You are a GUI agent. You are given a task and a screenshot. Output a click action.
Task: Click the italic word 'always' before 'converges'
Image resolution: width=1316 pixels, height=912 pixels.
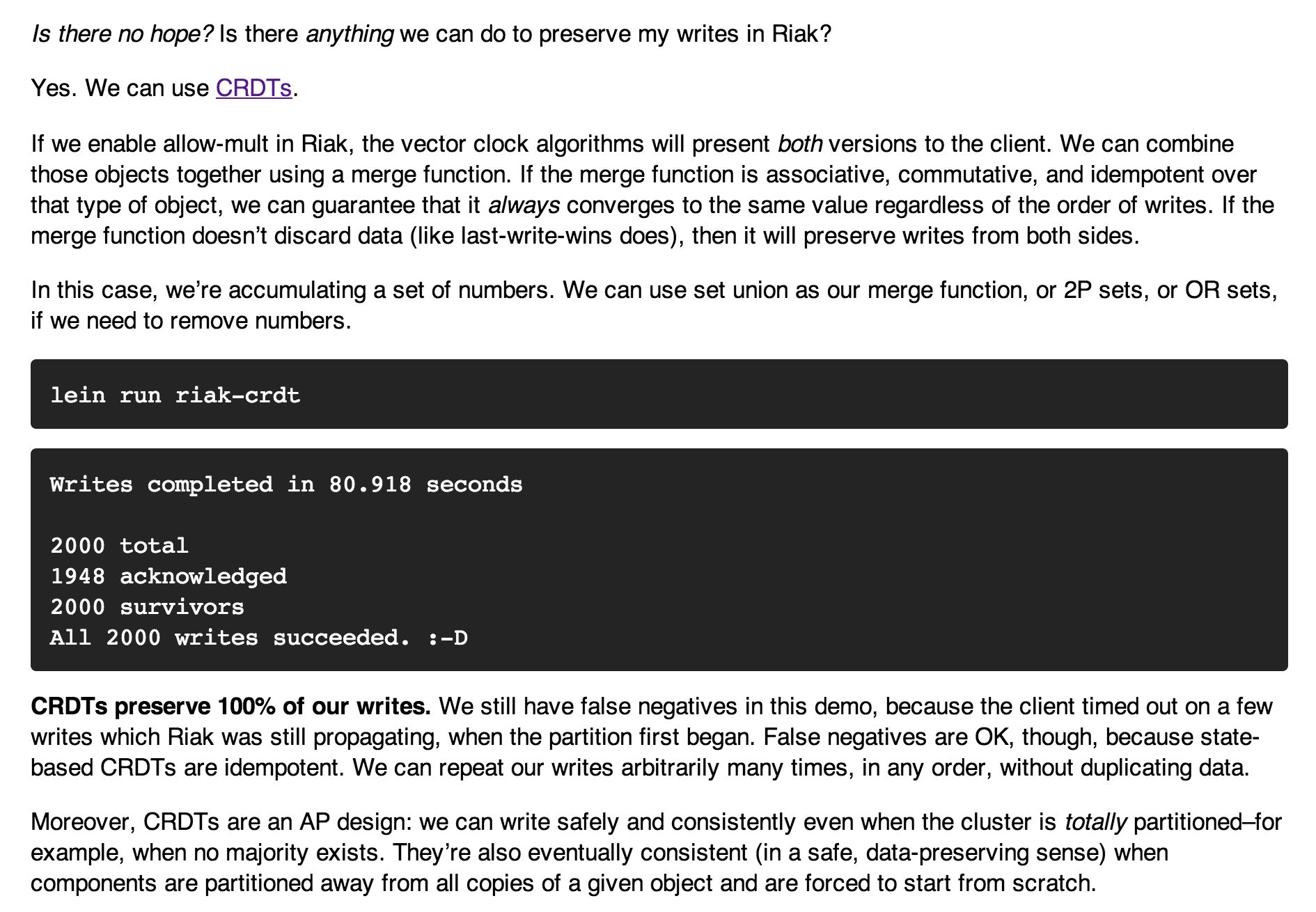524,205
